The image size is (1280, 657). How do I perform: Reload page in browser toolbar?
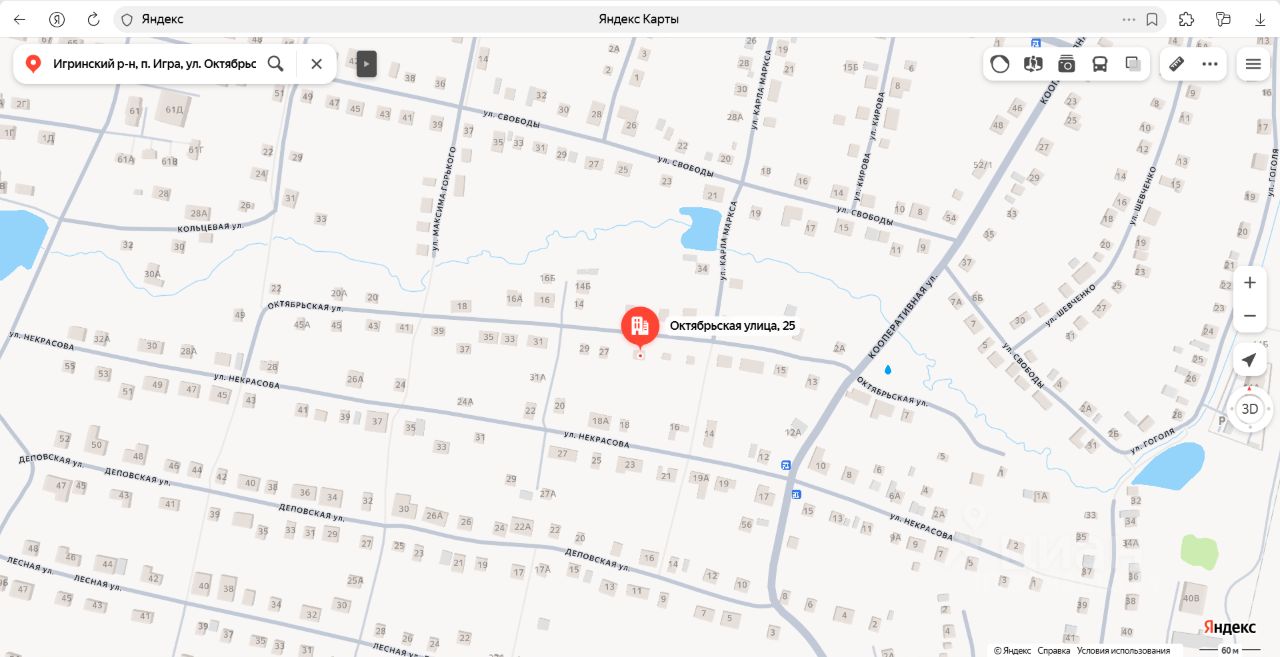pos(93,19)
